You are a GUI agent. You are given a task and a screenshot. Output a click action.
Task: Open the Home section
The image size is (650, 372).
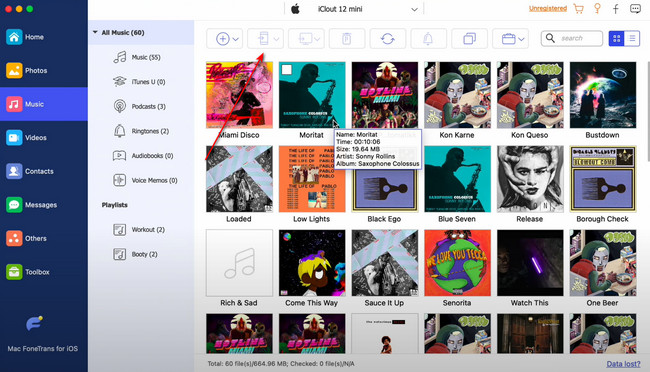point(44,37)
